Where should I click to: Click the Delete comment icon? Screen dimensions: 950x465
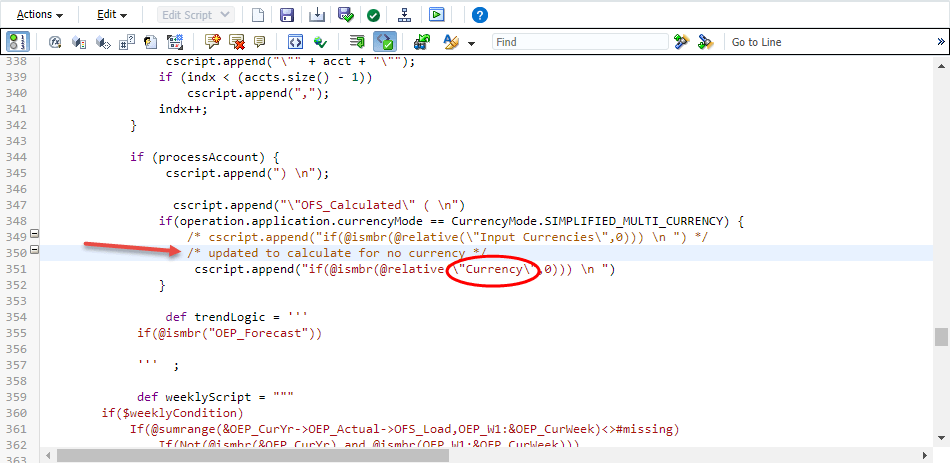click(x=237, y=42)
